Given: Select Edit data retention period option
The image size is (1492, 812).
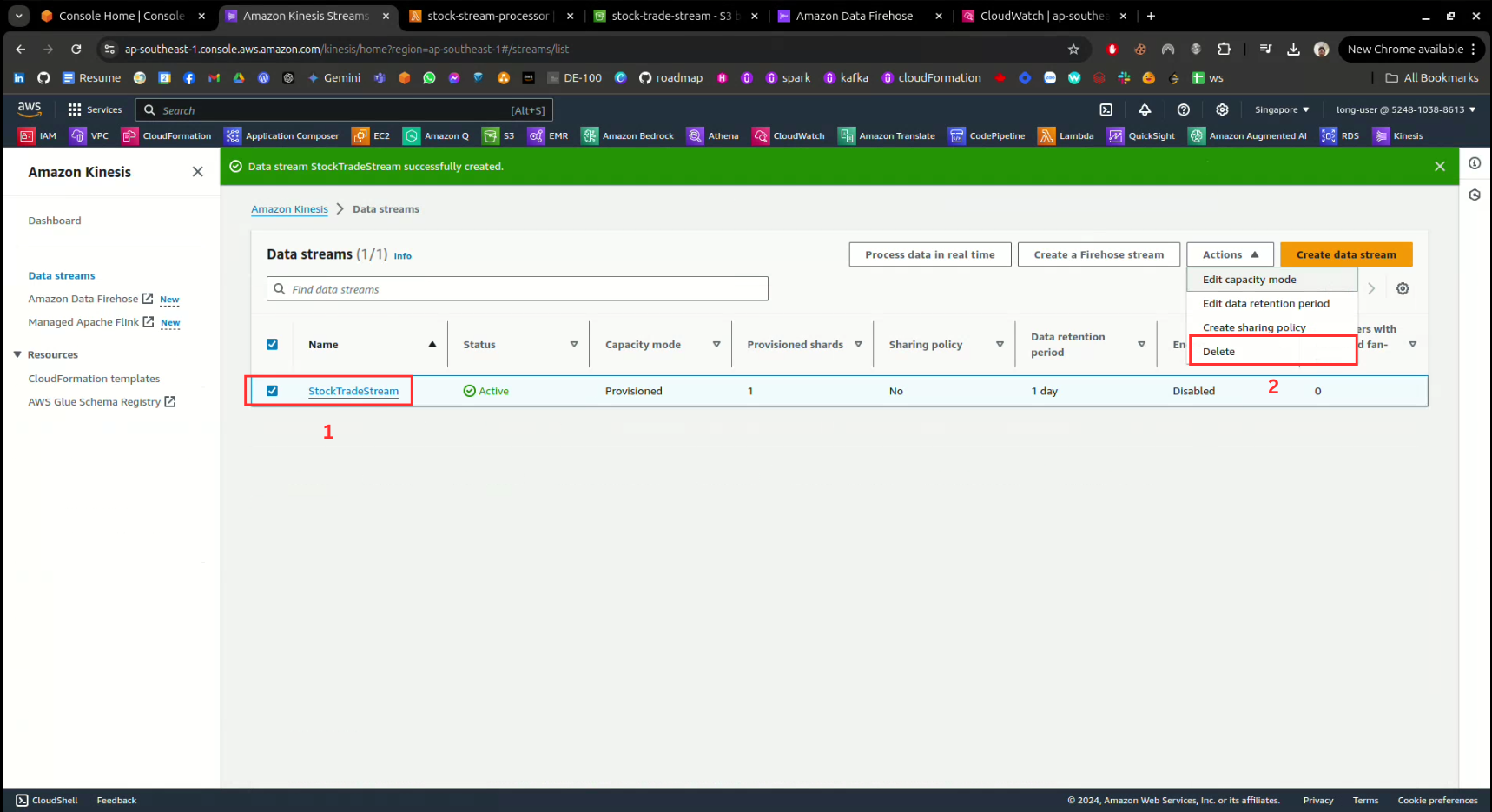Looking at the screenshot, I should [x=1265, y=304].
